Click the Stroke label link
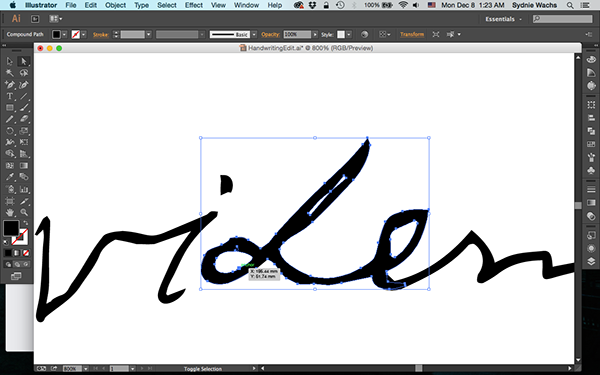 [100, 34]
